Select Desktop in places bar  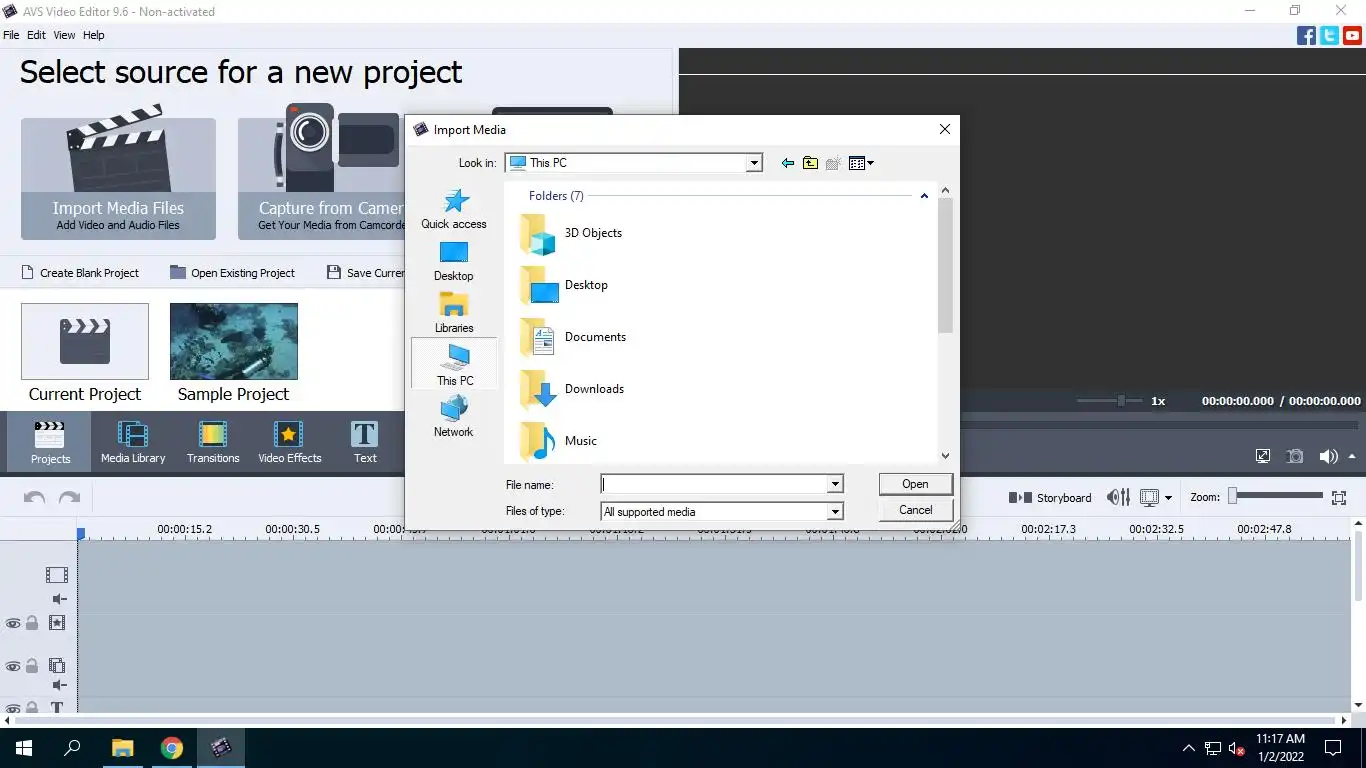coord(454,261)
